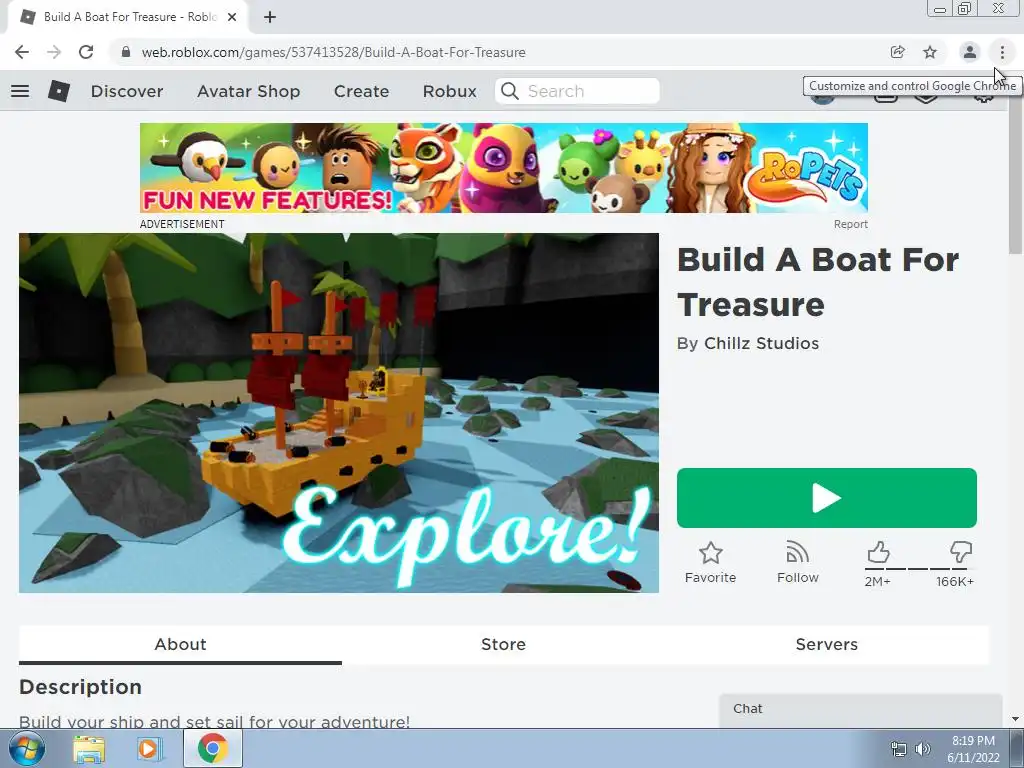Click the lock icon in the address bar
The image size is (1024, 768).
click(x=126, y=52)
